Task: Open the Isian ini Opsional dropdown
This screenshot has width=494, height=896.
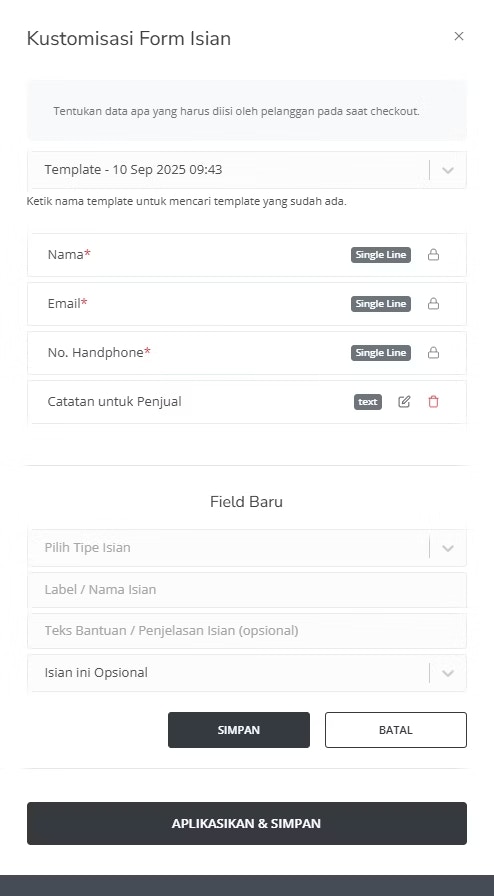Action: (448, 673)
